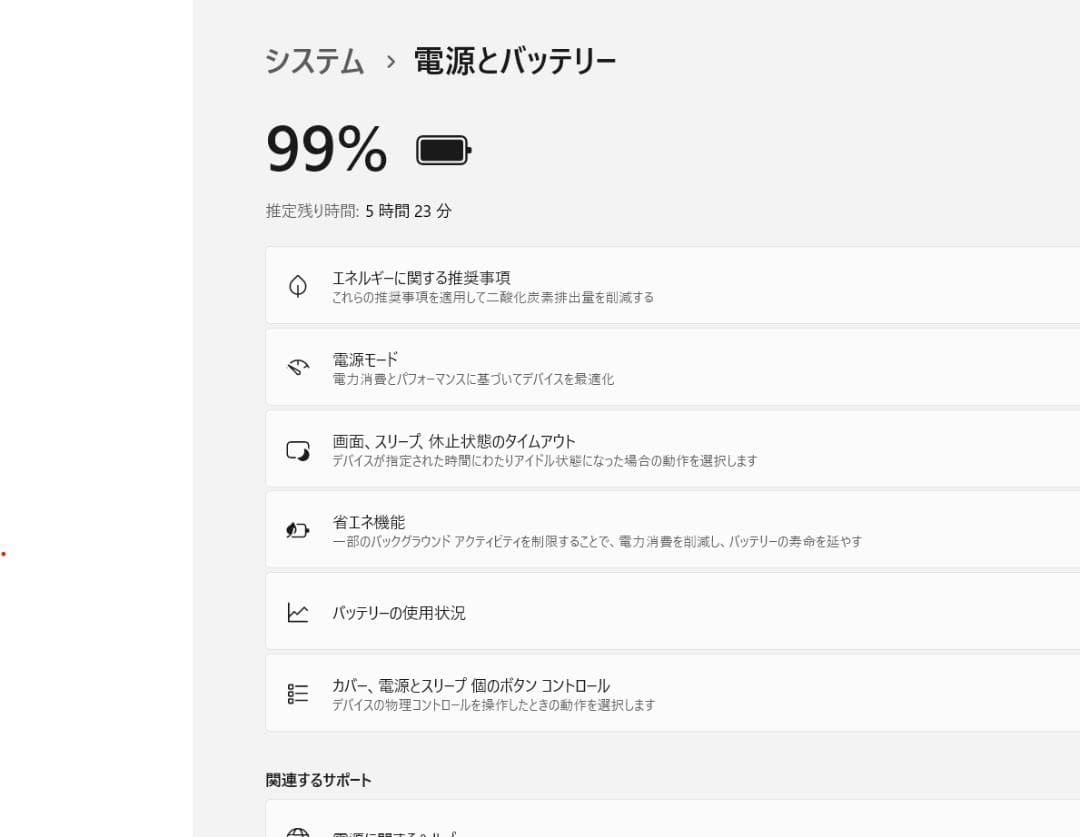Click the 省エネ機能 battery icon
The height and width of the screenshot is (837, 1080).
tap(297, 529)
